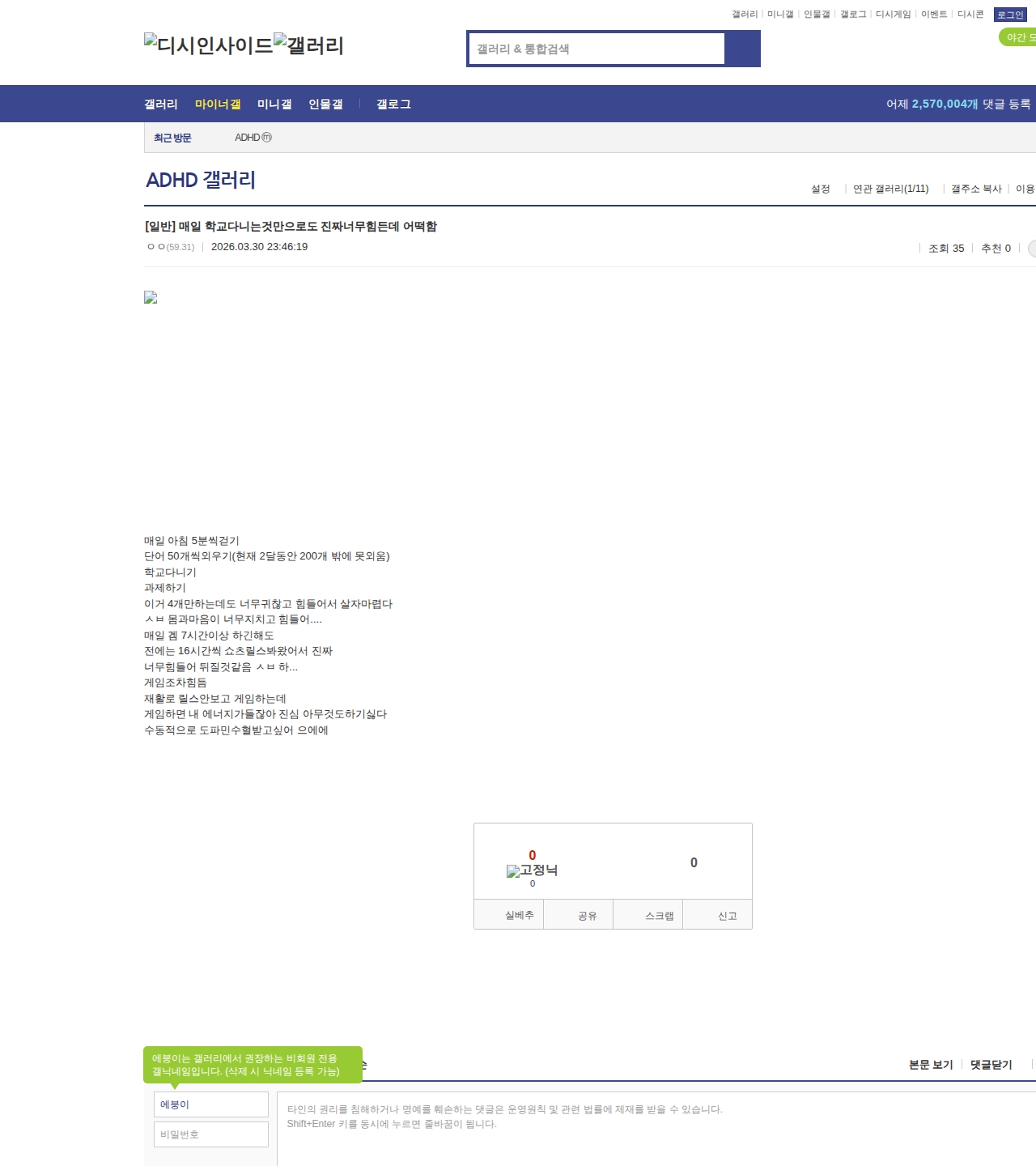Open the 갤로그 menu item

393,104
